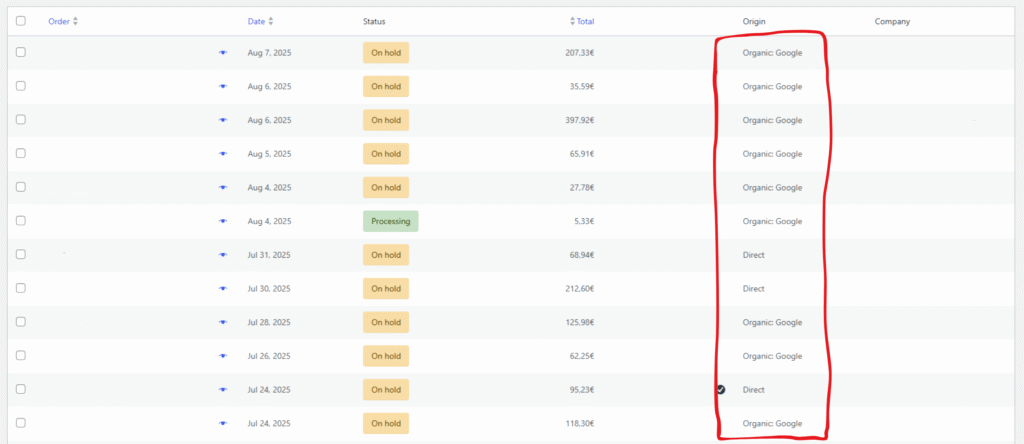Click the On hold badge for Aug 5, 2025

(386, 154)
